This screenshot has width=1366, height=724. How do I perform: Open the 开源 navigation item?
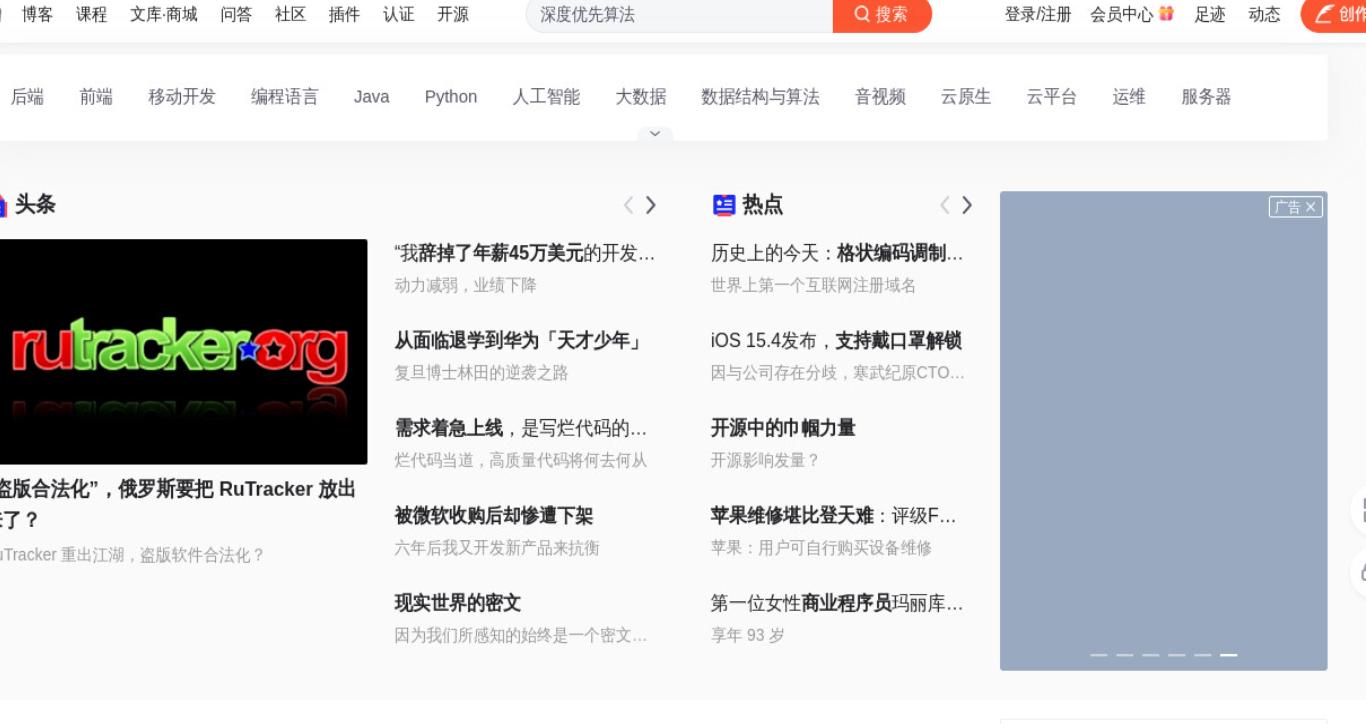(453, 14)
